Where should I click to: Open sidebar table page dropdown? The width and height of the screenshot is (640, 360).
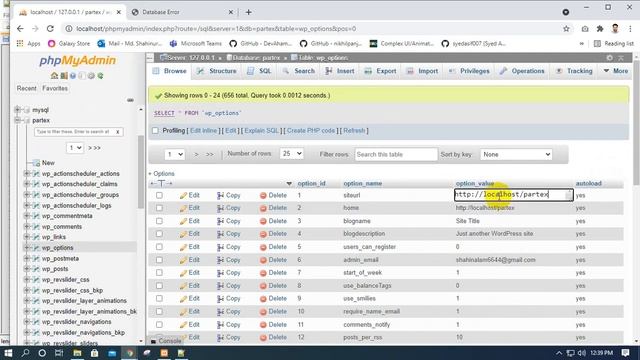point(75,147)
